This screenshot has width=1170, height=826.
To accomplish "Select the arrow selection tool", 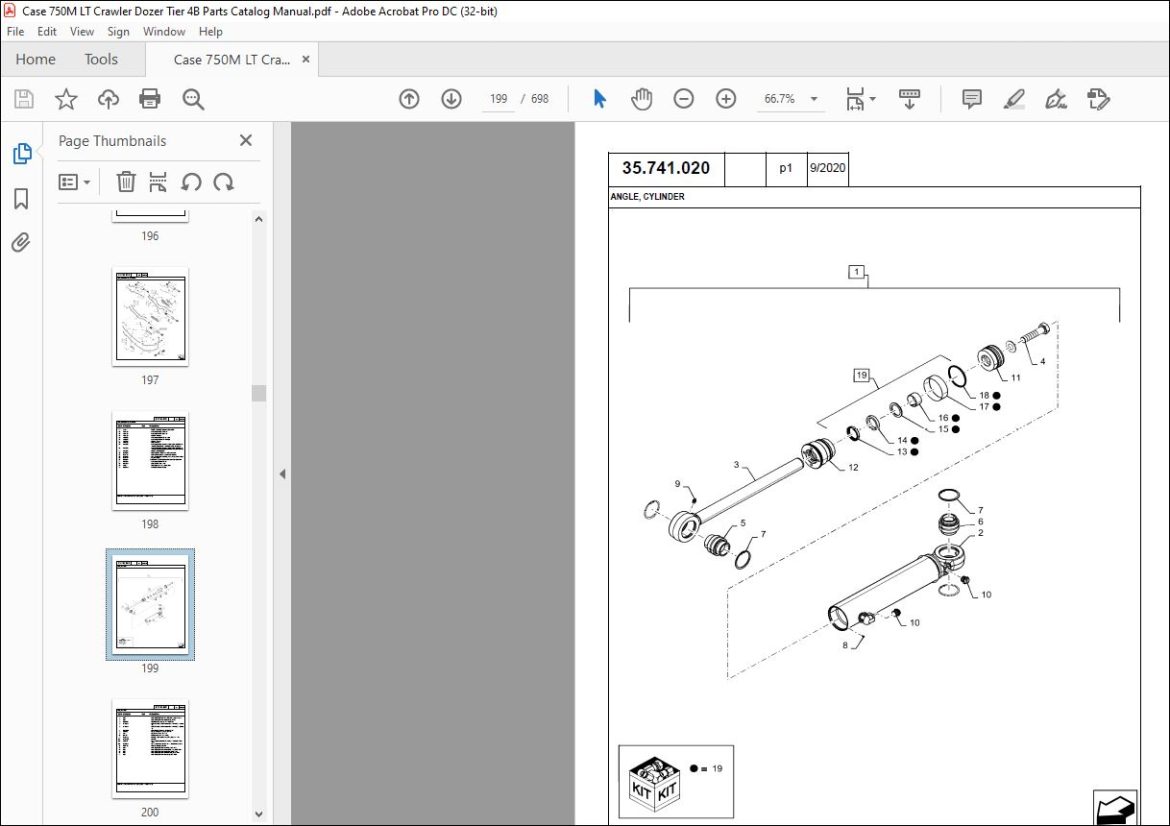I will tap(599, 98).
